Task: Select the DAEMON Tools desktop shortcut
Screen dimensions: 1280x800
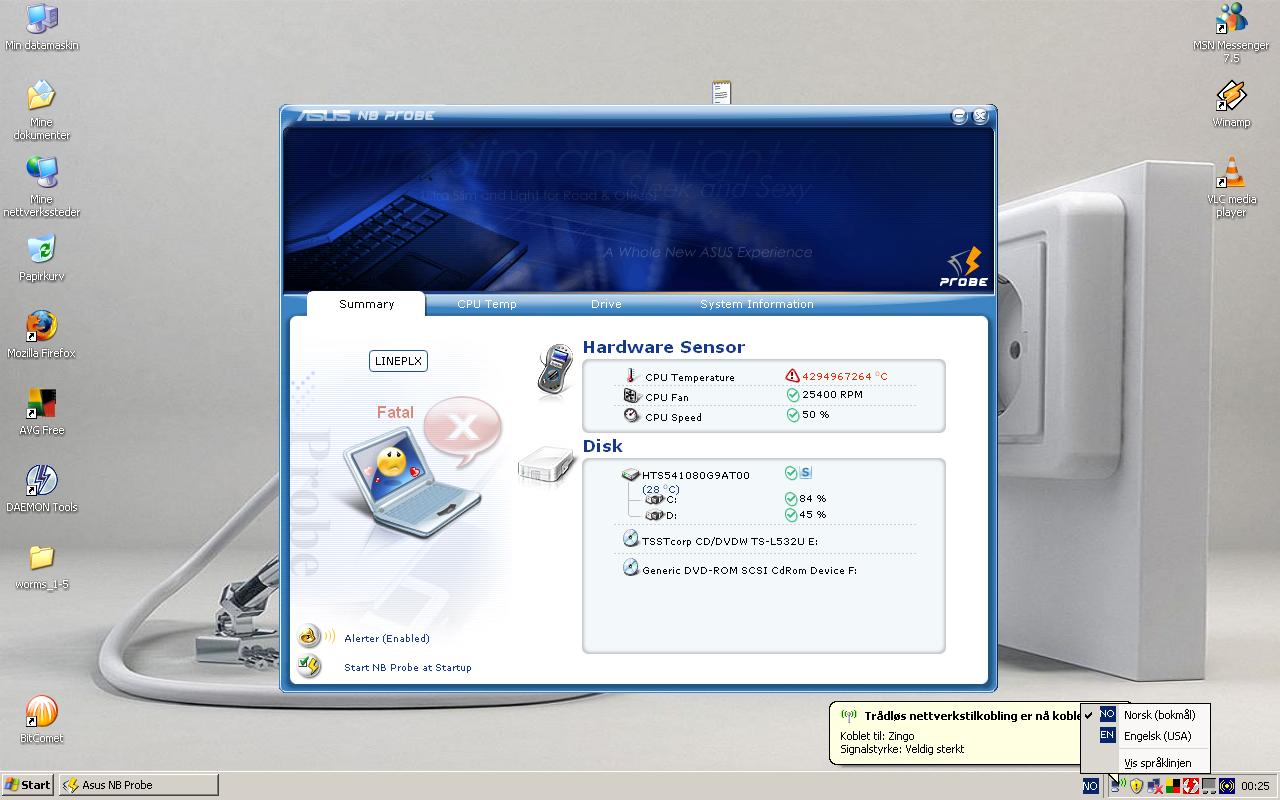Action: (41, 489)
